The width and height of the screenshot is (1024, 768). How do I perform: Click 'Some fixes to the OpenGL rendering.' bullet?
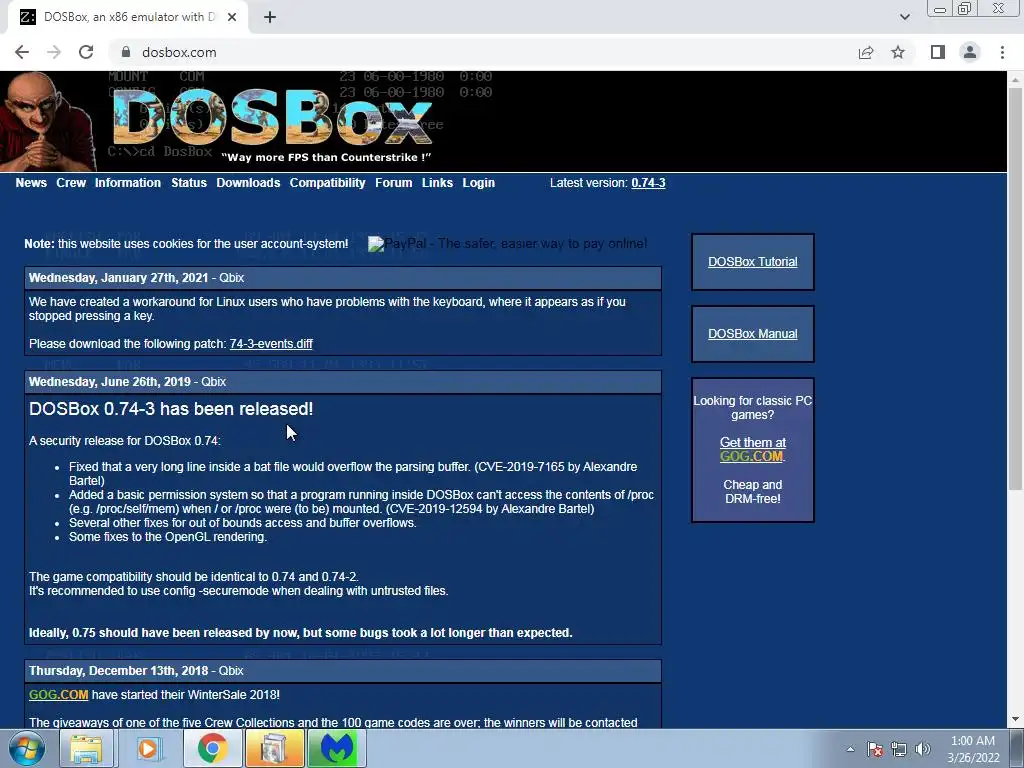[168, 537]
